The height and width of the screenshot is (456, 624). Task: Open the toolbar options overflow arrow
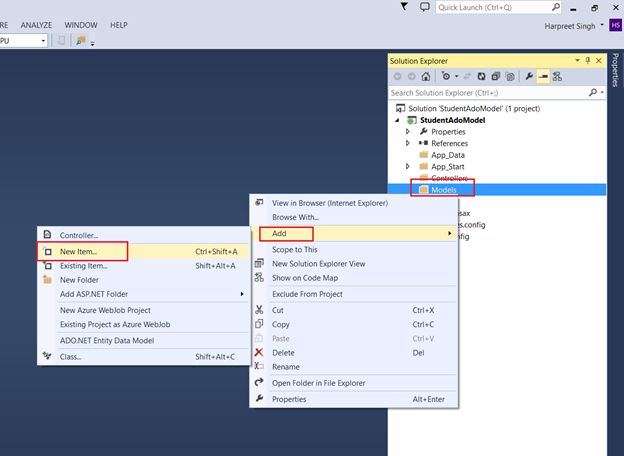(92, 43)
